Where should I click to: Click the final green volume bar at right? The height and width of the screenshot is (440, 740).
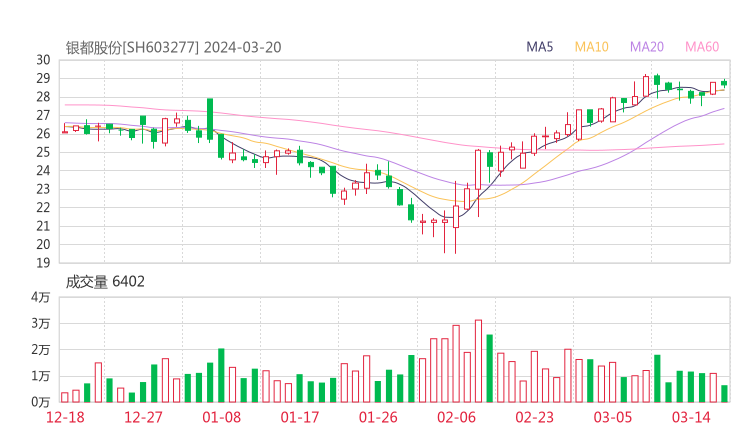(724, 393)
